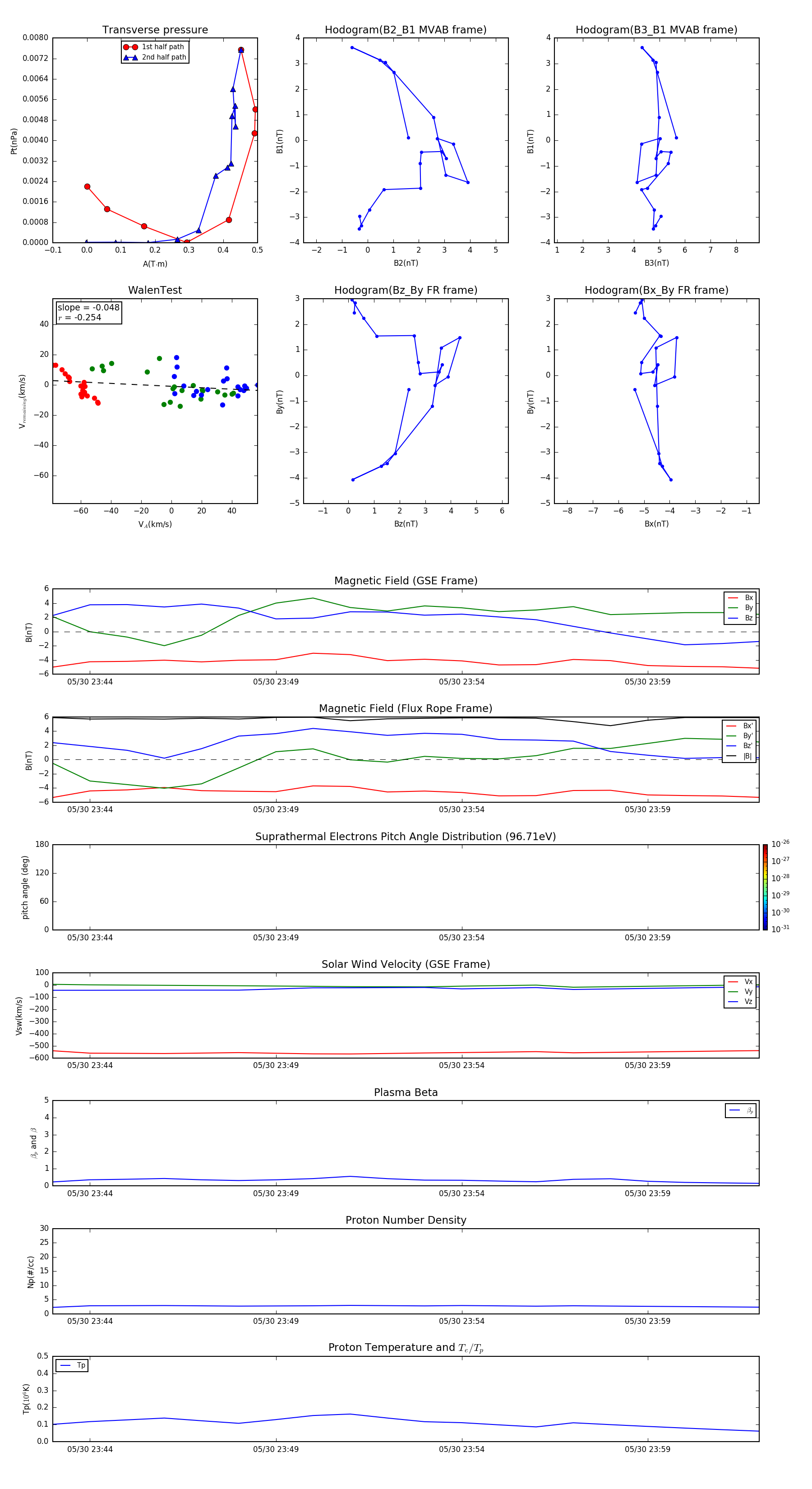Click the 'Magnetic Field (GSE Frame)' title

(406, 581)
